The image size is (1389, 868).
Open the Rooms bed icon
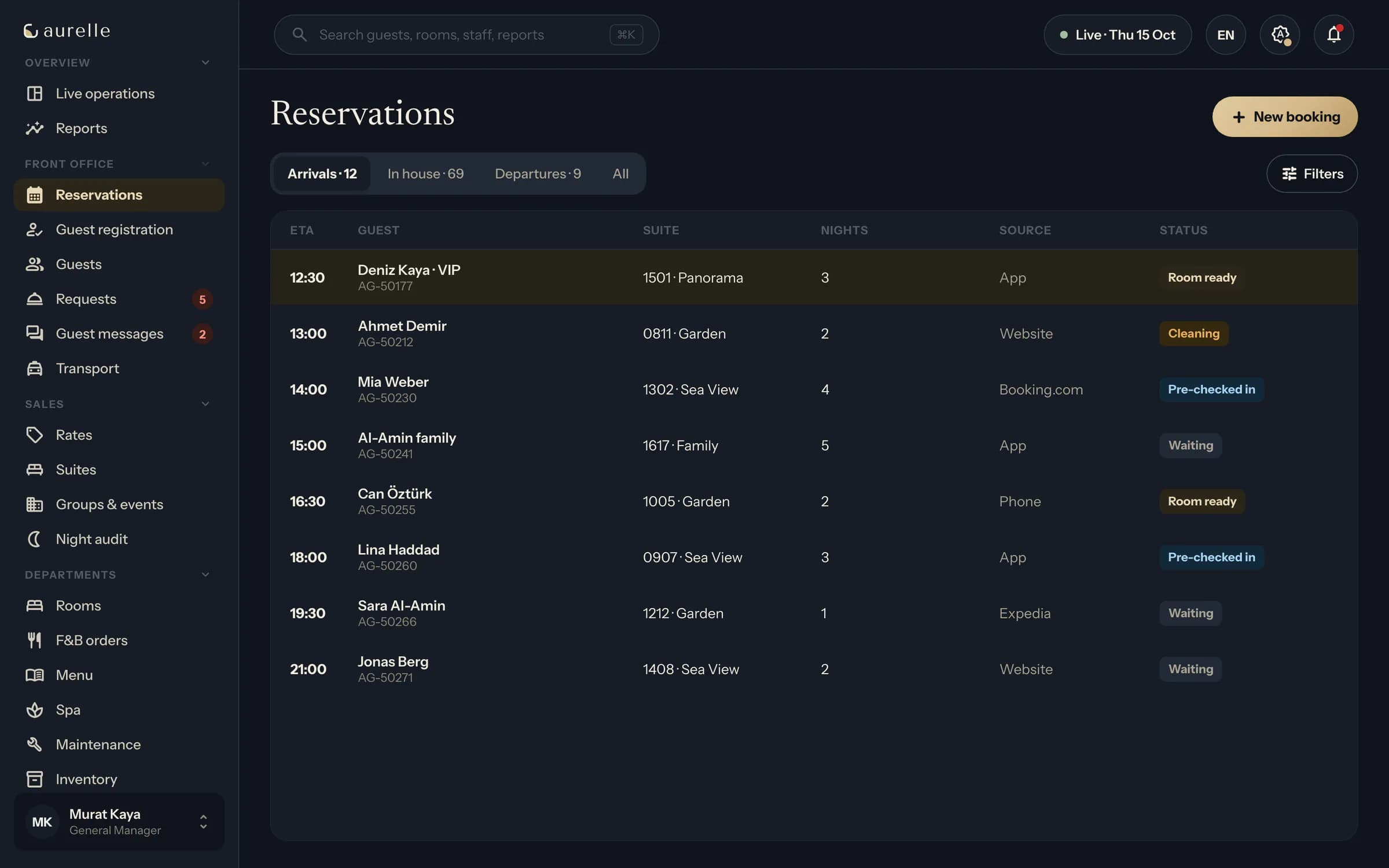pos(35,605)
